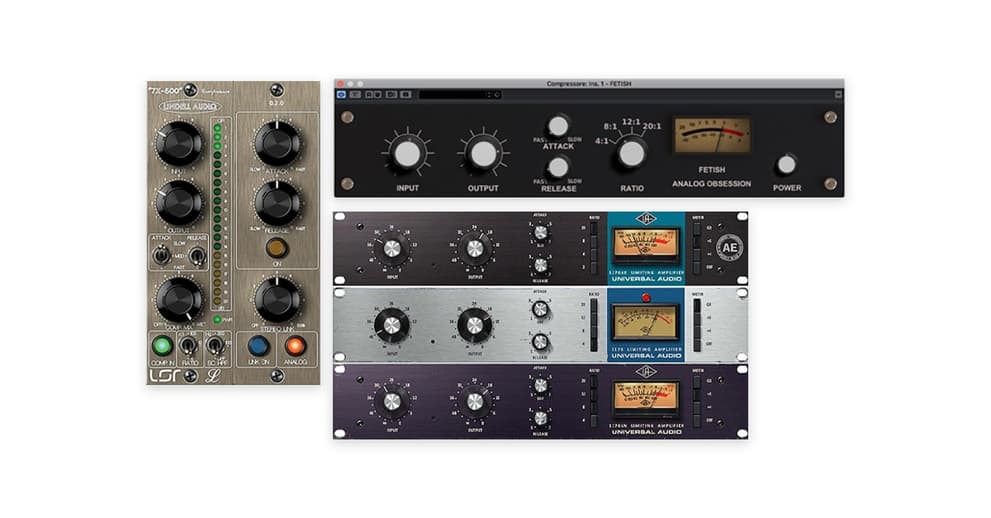Click the OUTPUT knob on Lindell 7X-500
The image size is (991, 518).
pos(179,202)
